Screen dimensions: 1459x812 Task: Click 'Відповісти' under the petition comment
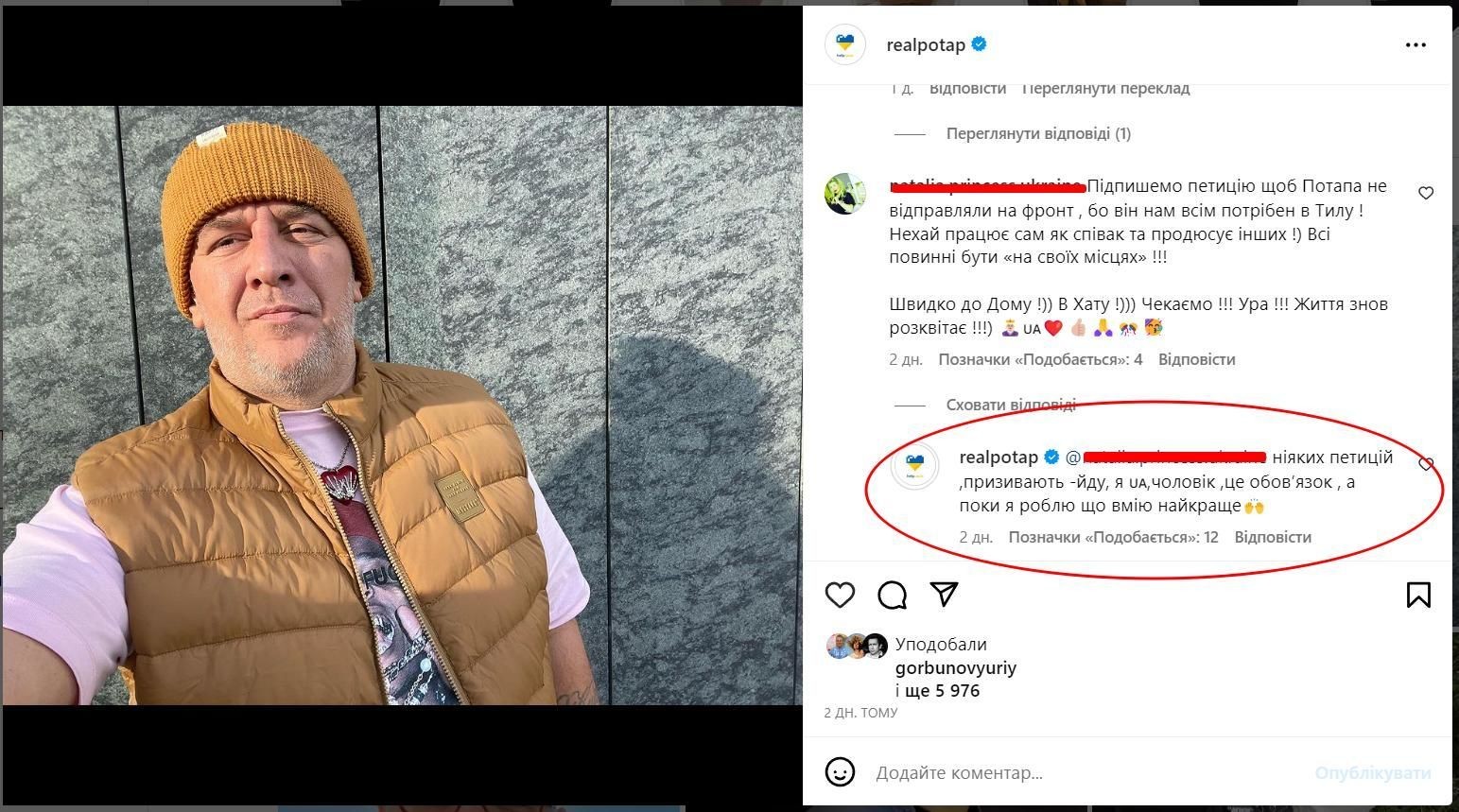[1196, 359]
